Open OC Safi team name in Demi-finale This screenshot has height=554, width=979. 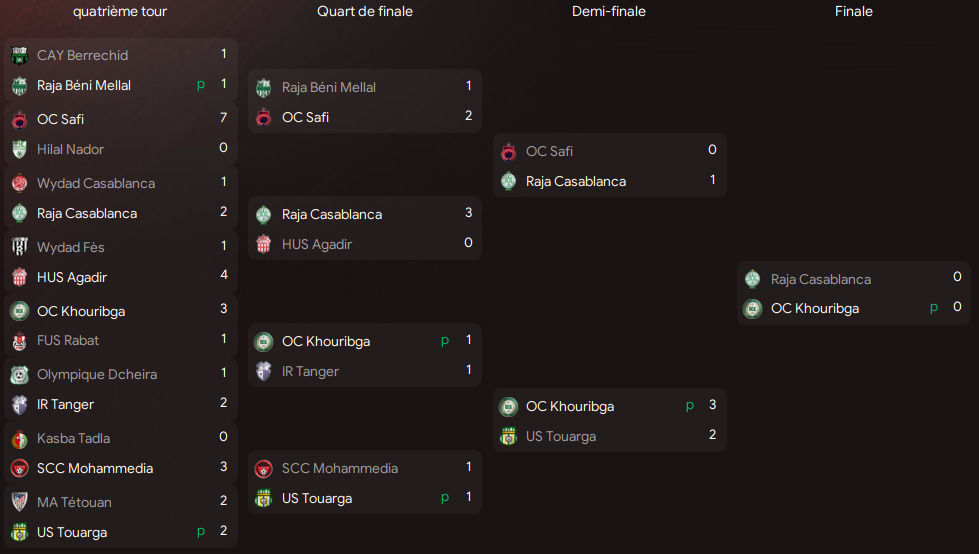(549, 151)
